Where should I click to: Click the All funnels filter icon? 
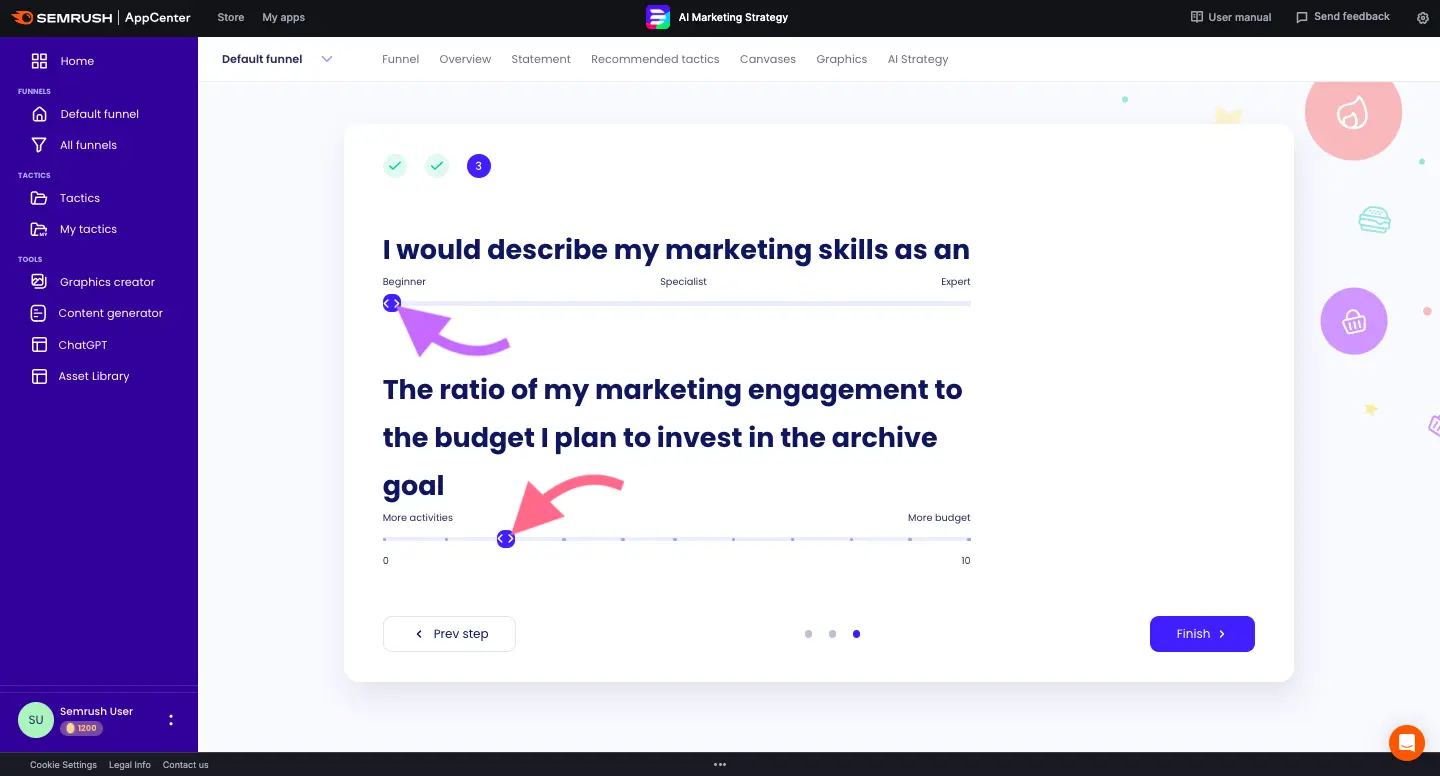tap(39, 145)
